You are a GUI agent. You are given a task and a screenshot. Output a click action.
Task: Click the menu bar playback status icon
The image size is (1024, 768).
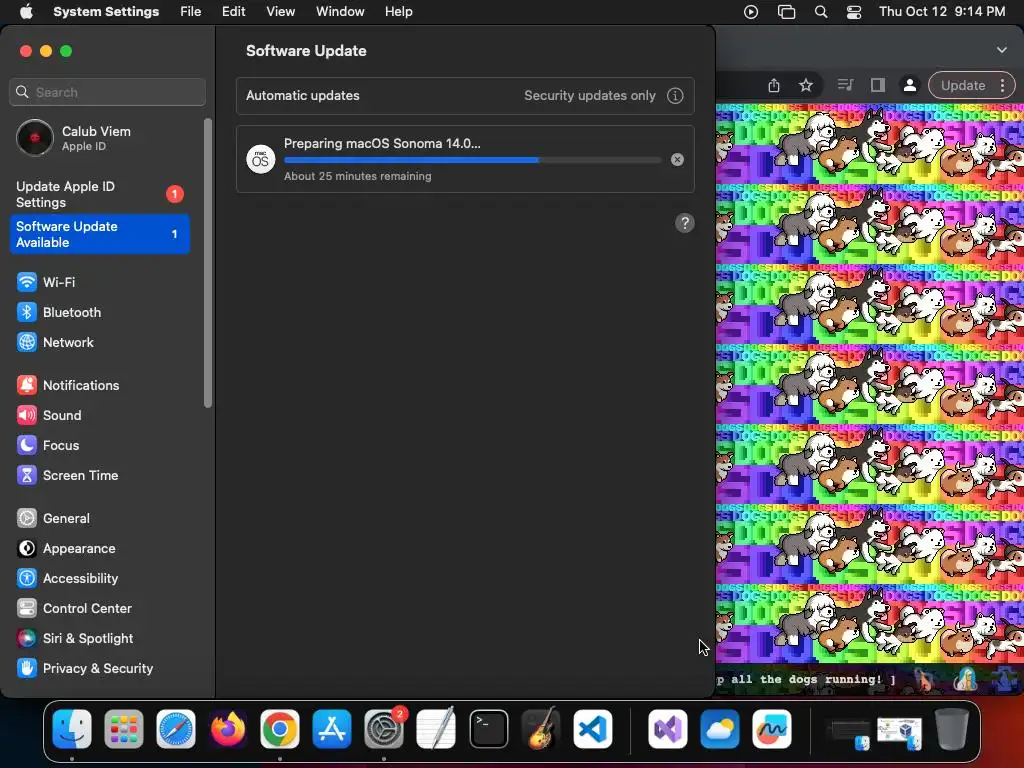751,12
